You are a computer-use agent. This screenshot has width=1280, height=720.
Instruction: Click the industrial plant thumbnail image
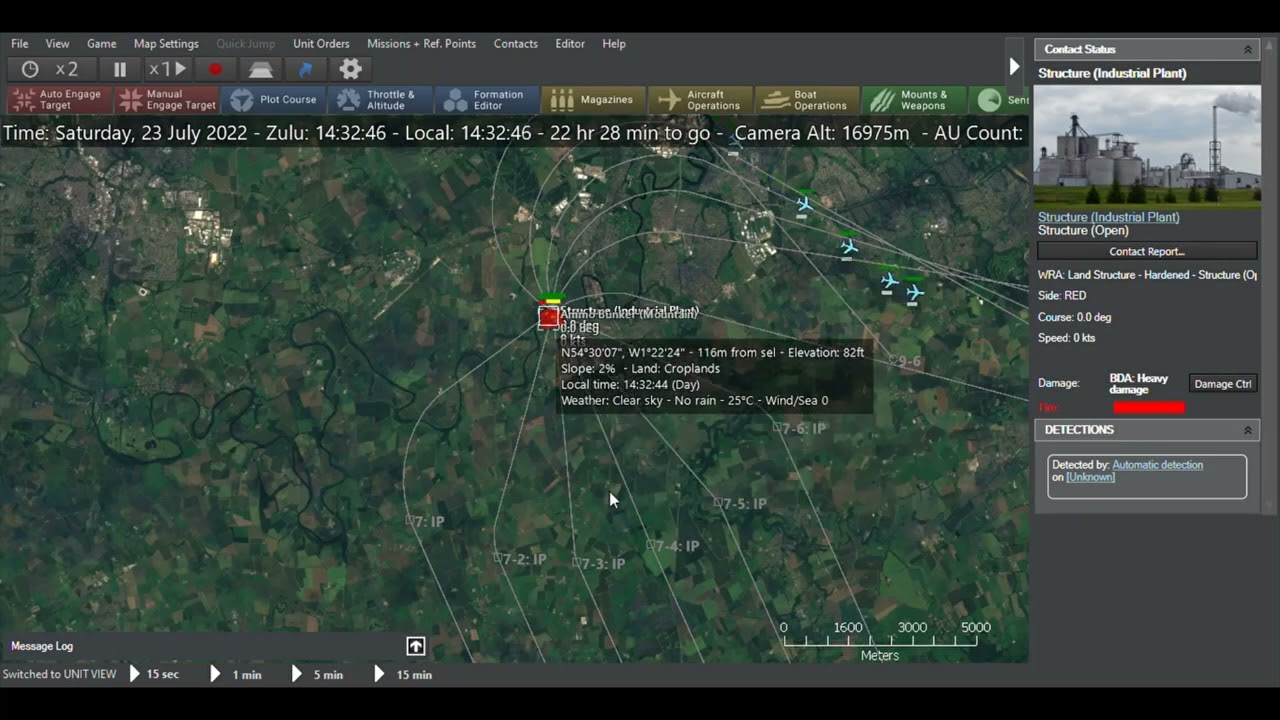coord(1147,146)
